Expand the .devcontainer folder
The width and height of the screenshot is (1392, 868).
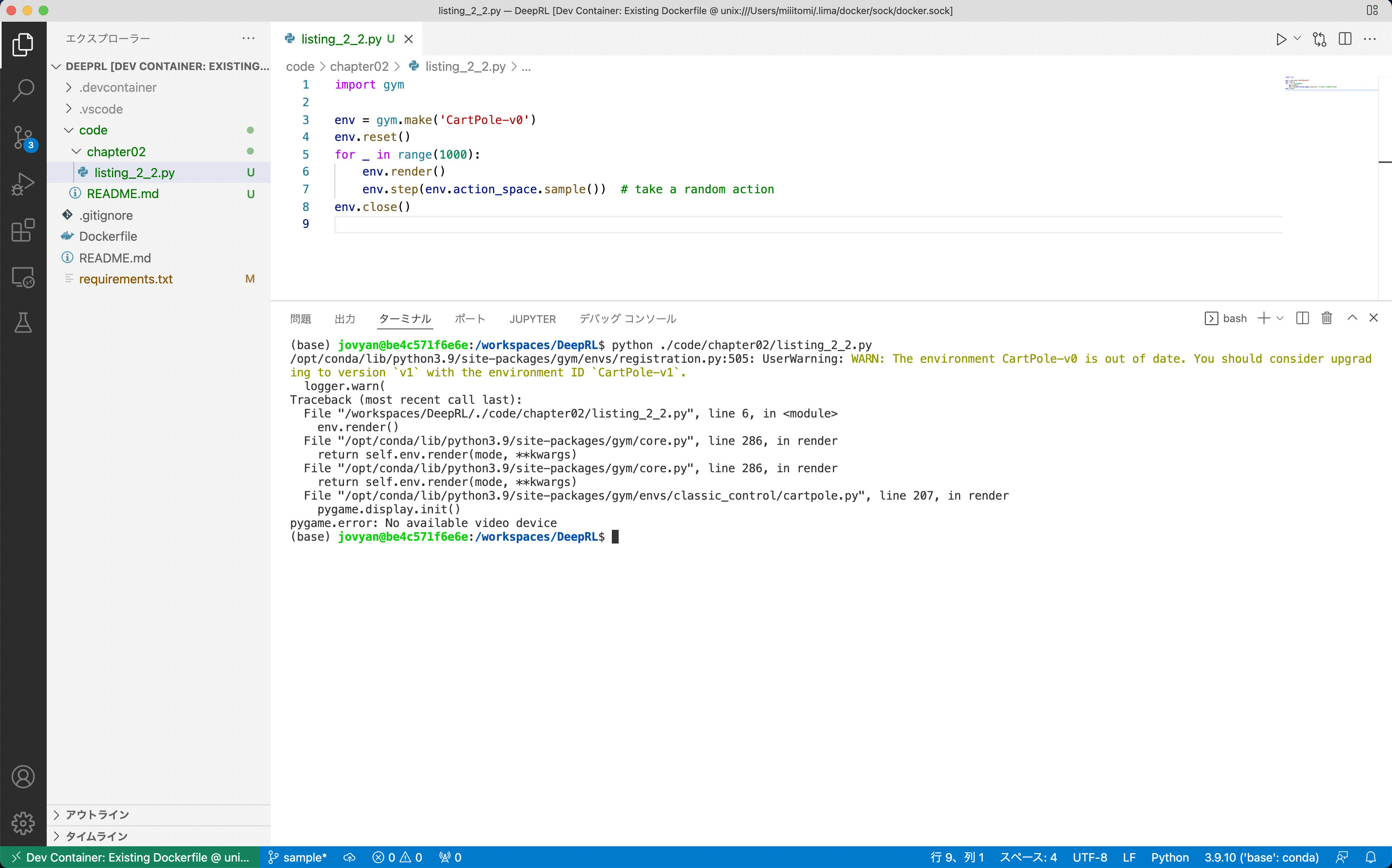[118, 87]
